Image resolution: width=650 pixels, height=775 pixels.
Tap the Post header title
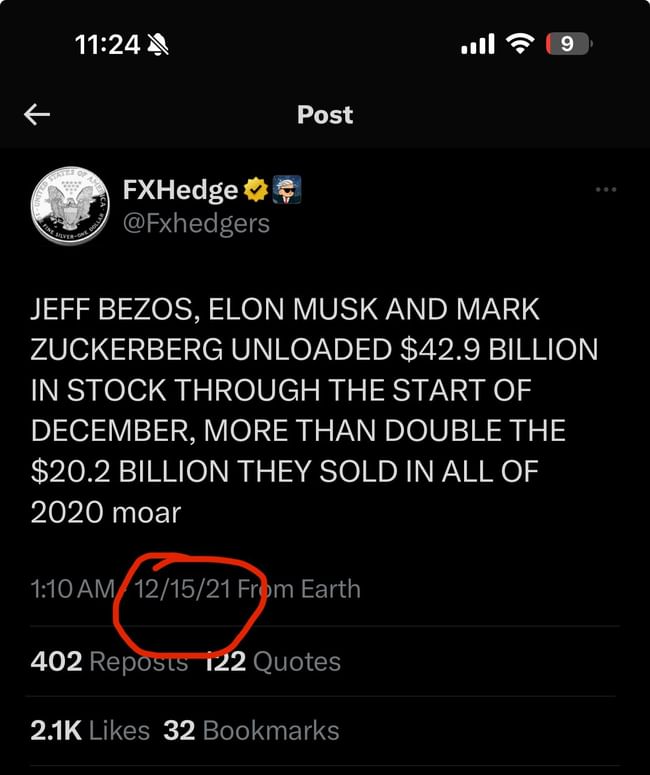[x=325, y=115]
